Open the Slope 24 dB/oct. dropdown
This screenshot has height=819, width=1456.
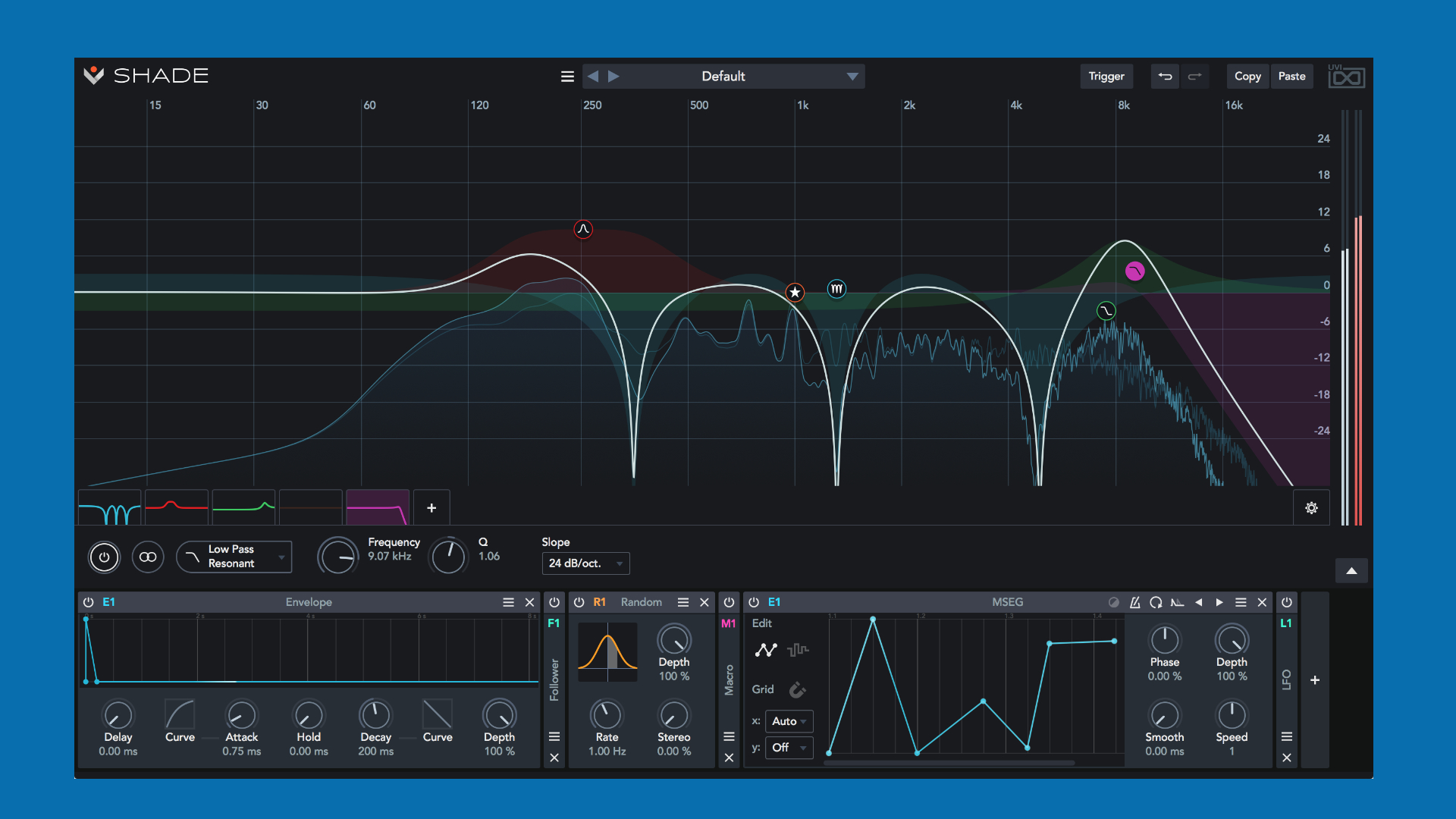(585, 563)
